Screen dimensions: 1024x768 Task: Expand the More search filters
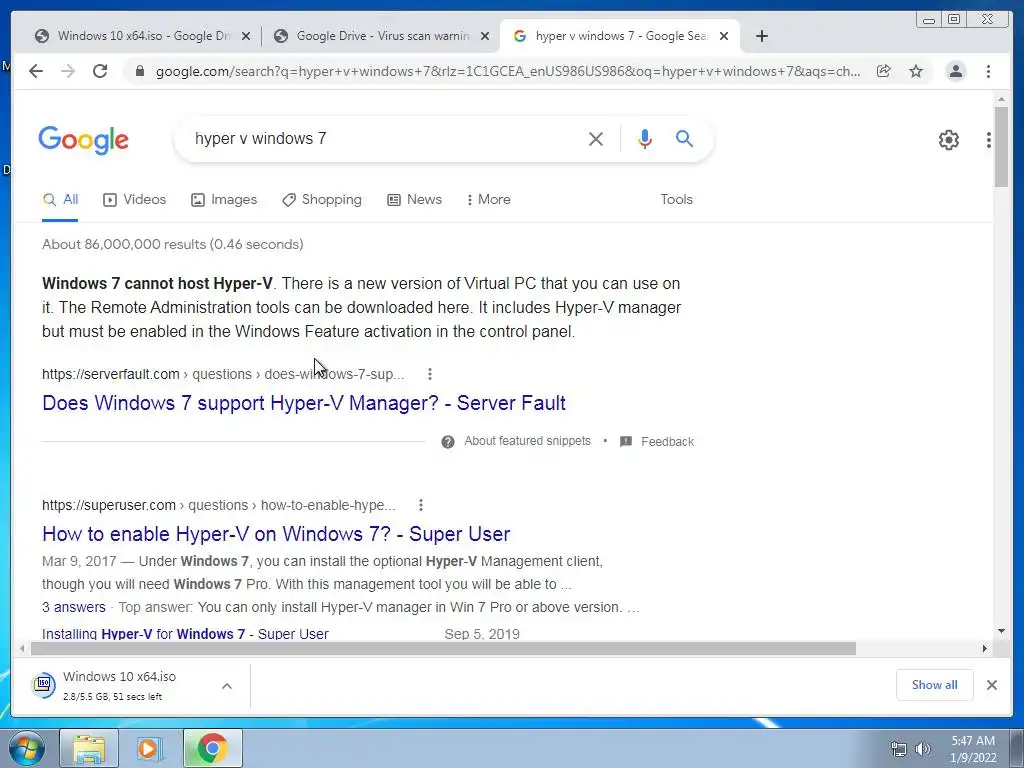pos(488,200)
